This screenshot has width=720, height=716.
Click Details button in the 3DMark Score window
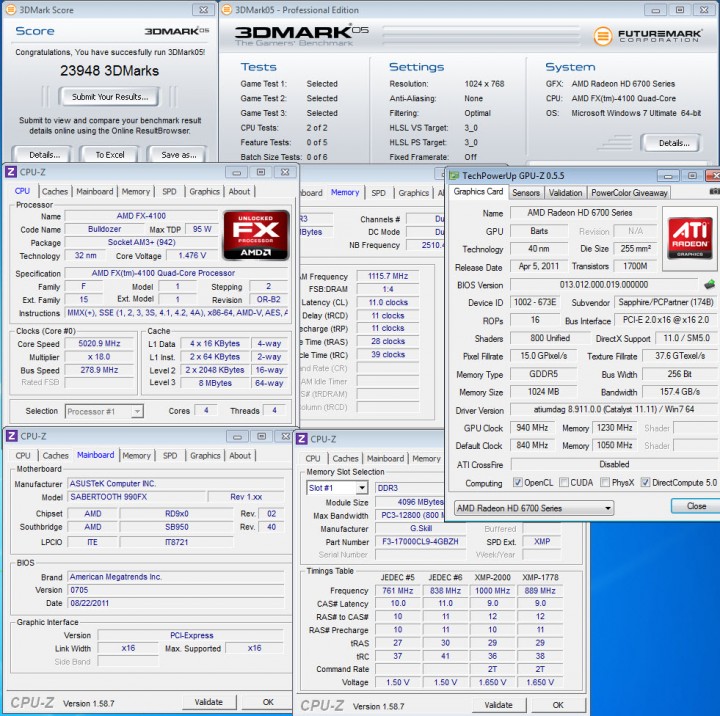pos(44,155)
